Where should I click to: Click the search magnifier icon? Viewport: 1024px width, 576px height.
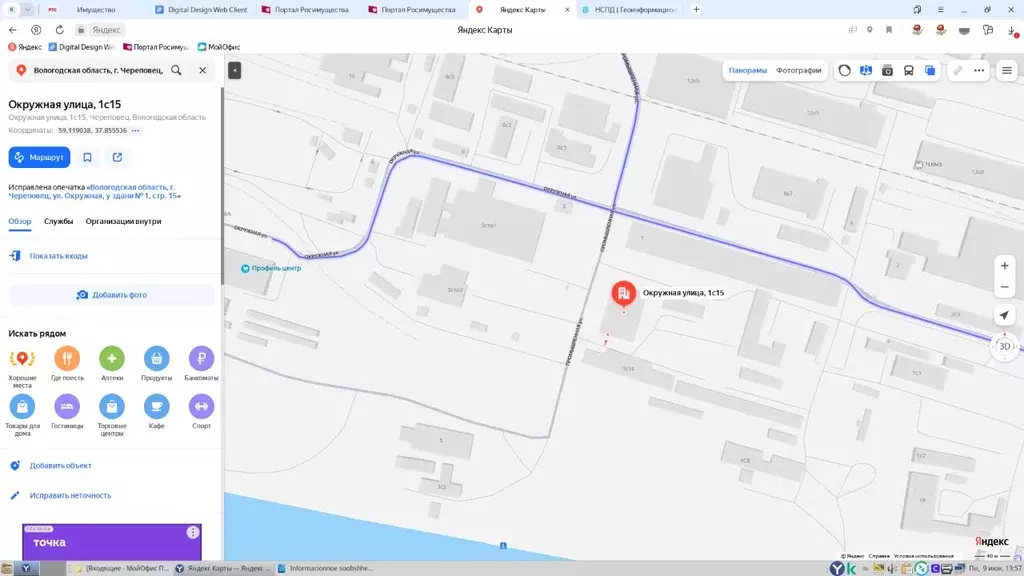click(176, 70)
